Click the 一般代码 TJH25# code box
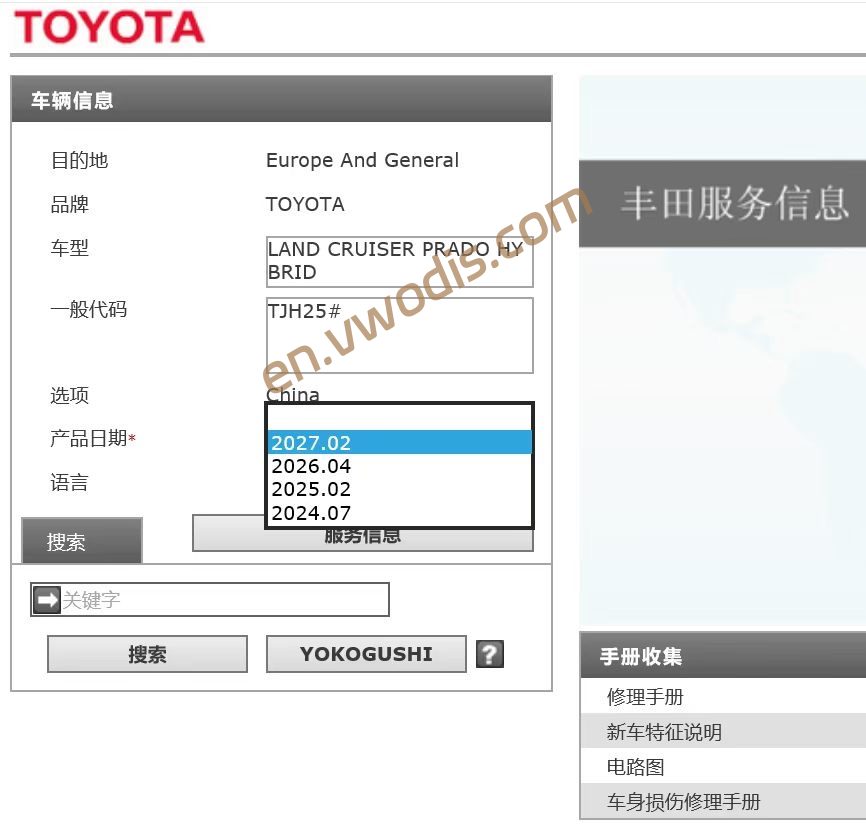866x832 pixels. (x=400, y=335)
